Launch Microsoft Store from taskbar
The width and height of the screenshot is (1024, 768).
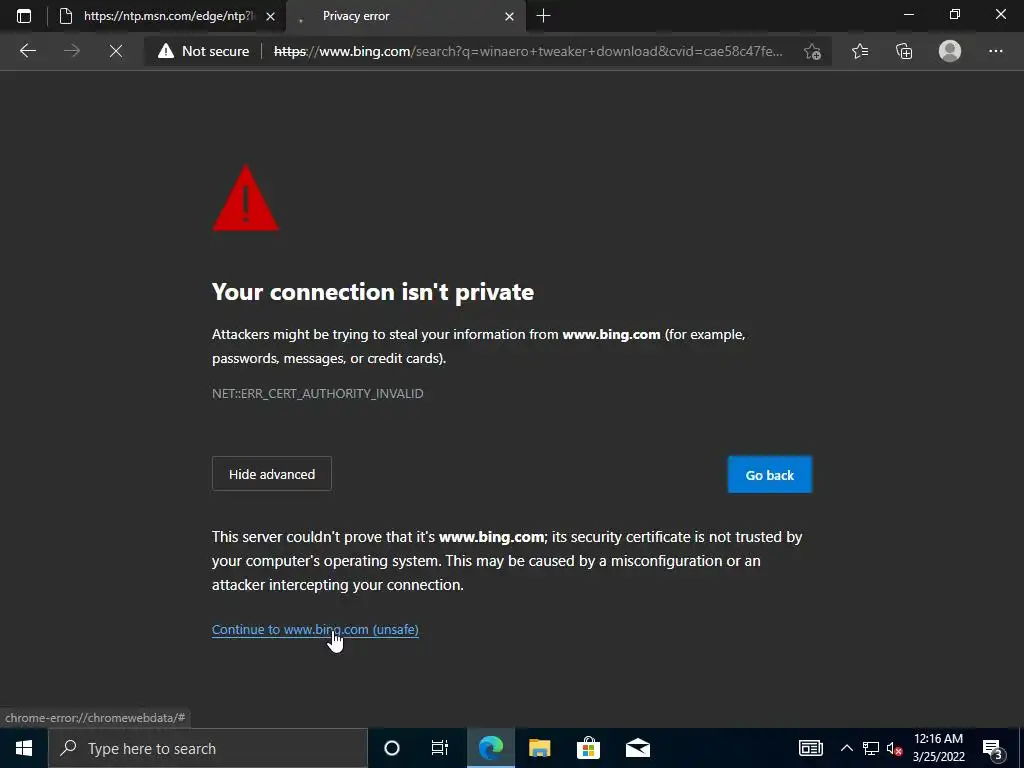click(x=588, y=748)
